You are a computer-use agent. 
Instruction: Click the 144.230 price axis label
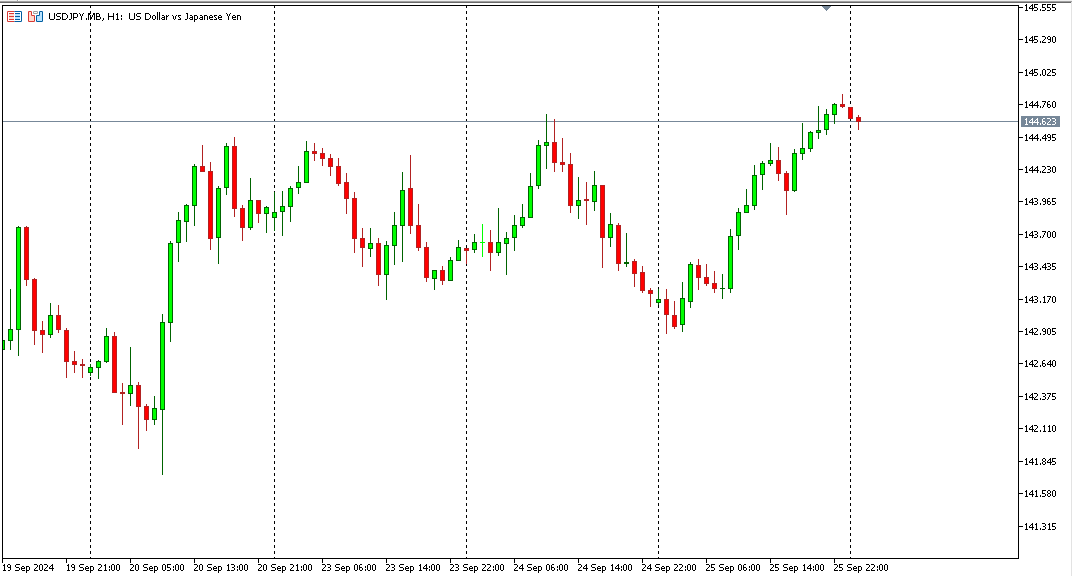click(x=1040, y=169)
